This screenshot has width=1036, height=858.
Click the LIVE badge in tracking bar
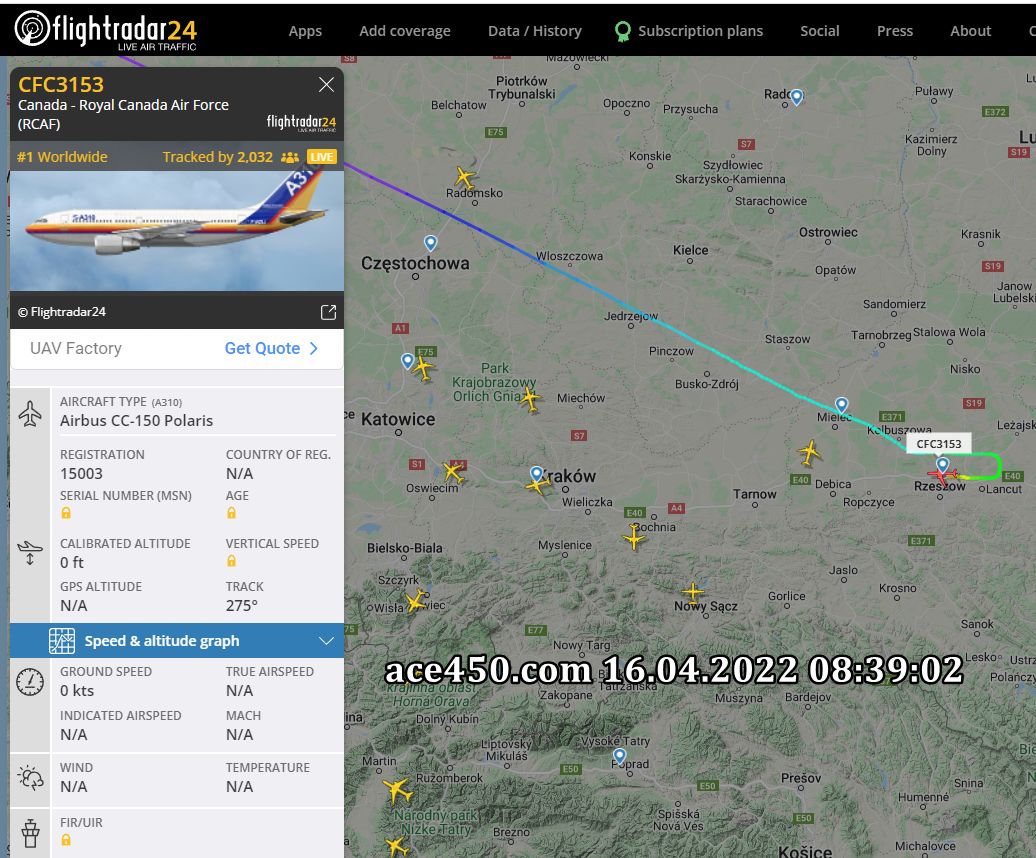point(322,157)
